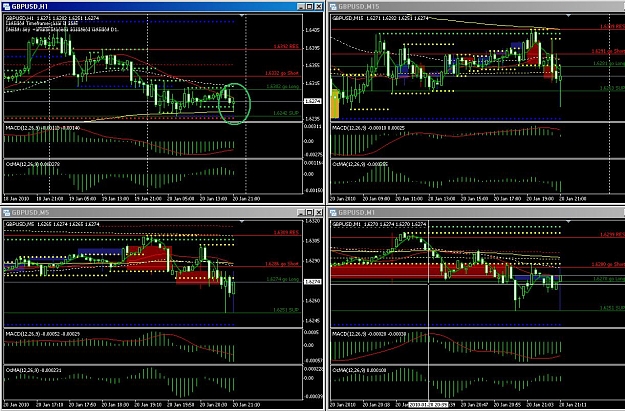Image resolution: width=625 pixels, height=411 pixels.
Task: Click the '1.6242 SUP' label in H1 chart
Action: click(286, 113)
